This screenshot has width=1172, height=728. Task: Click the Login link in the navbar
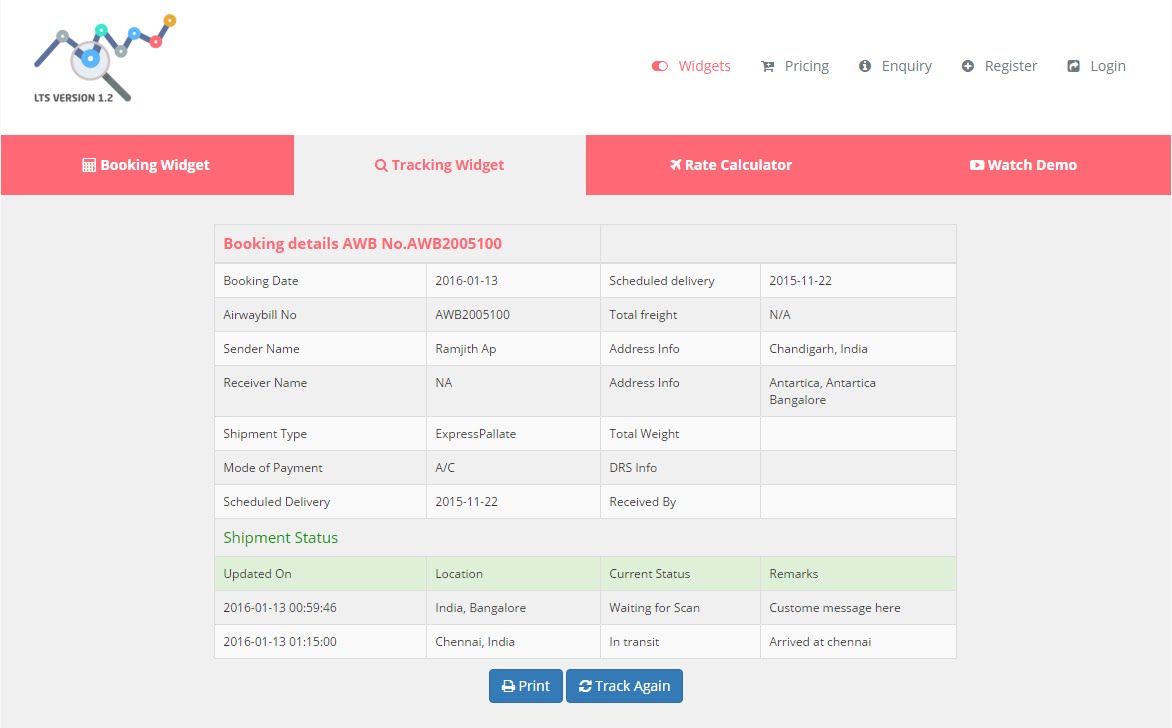point(1108,66)
